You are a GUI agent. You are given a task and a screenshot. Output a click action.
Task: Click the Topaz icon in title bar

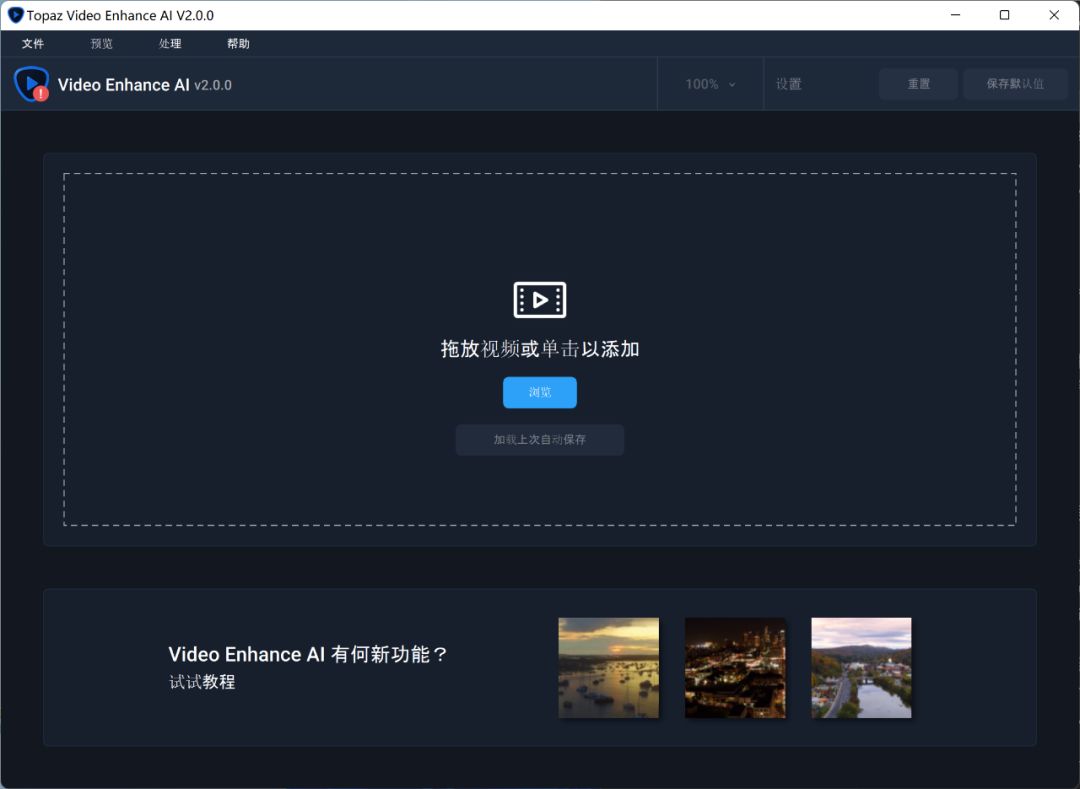point(15,15)
